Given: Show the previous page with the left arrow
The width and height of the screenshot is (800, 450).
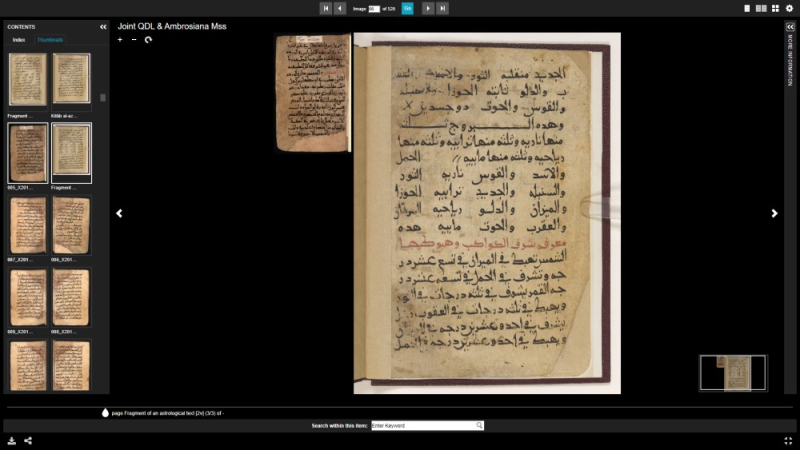Looking at the screenshot, I should point(119,213).
